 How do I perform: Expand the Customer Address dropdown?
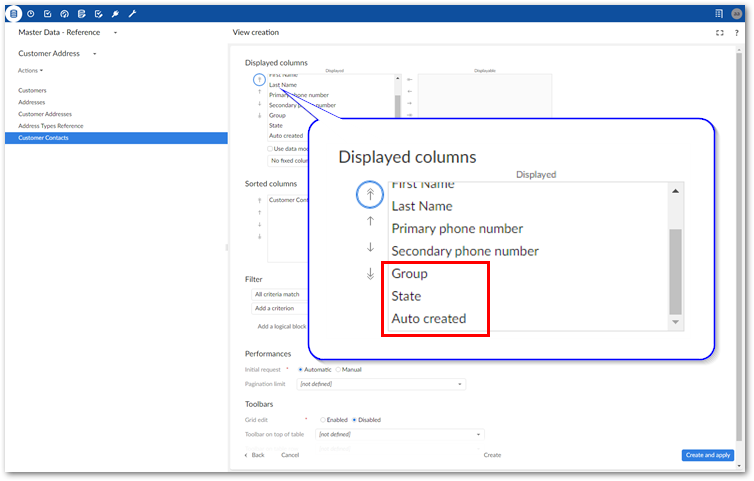(95, 54)
